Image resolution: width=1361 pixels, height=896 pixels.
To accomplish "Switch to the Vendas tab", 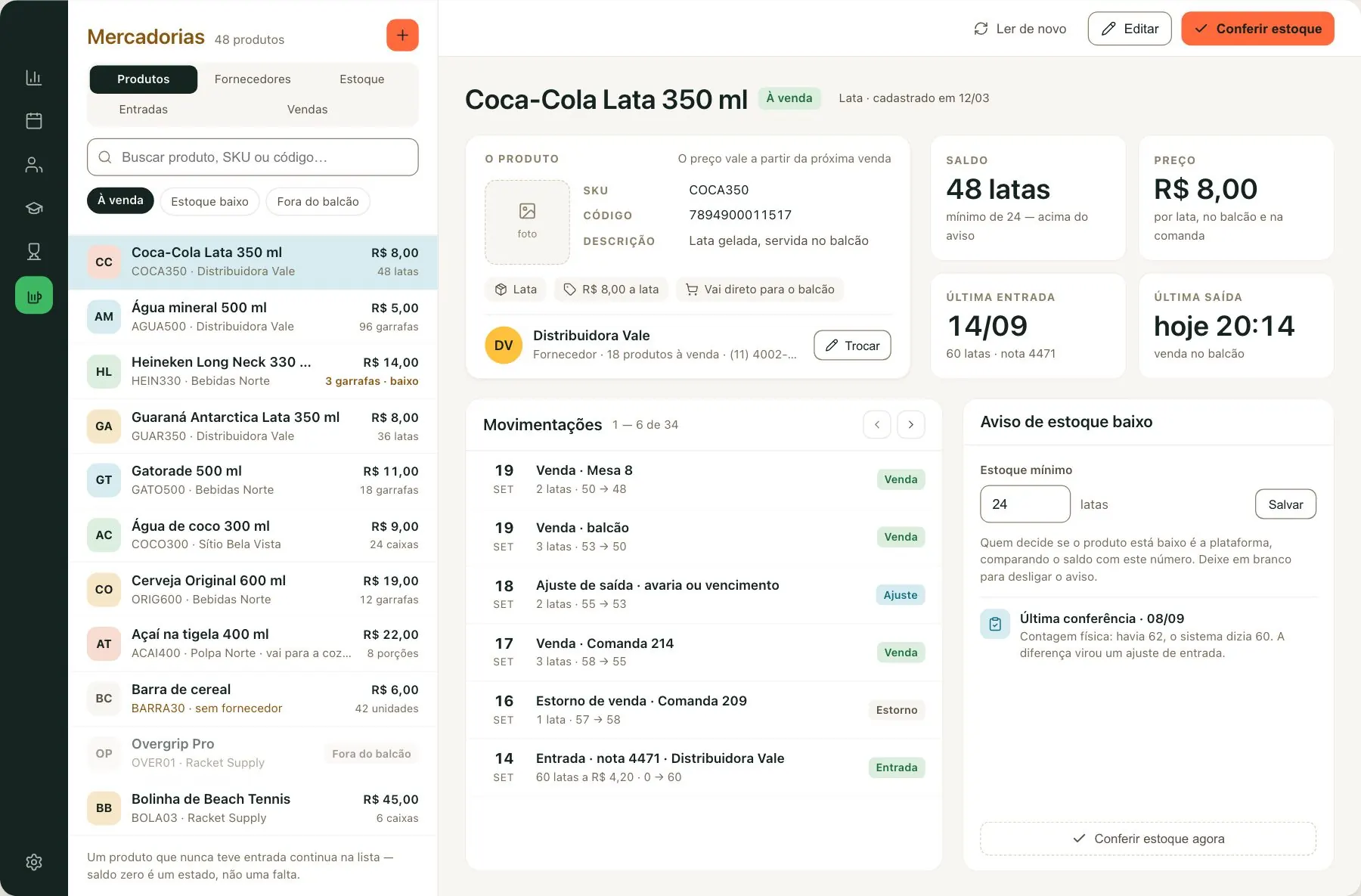I will (x=307, y=110).
